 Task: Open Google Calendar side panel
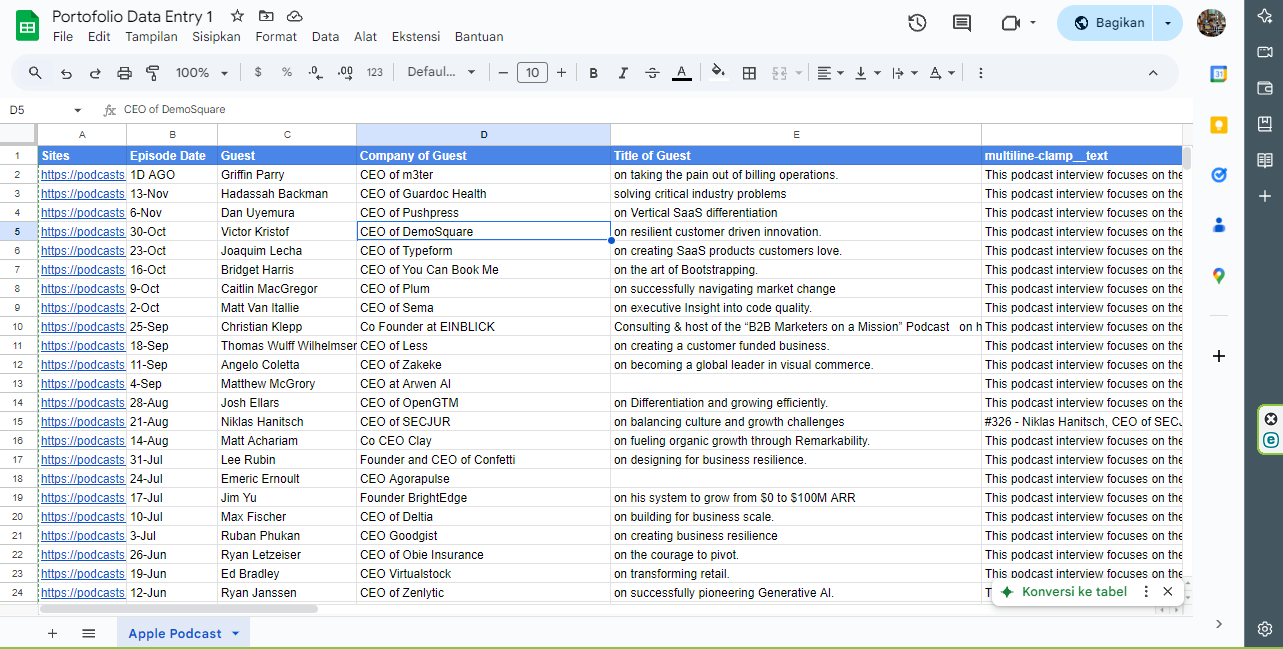1219,74
